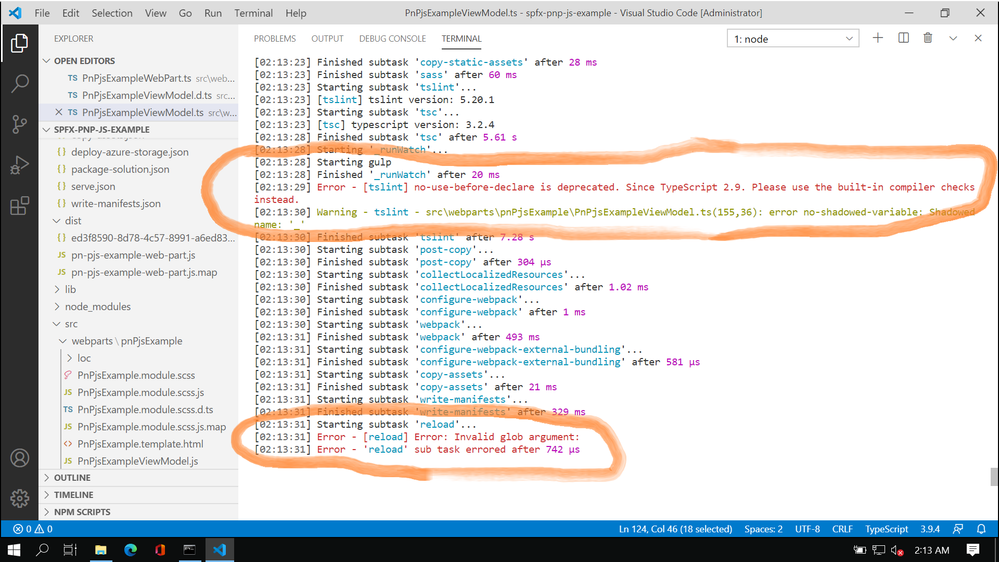Viewport: 999px width, 562px height.
Task: Click cursor position Ln 124, Col 46
Action: point(675,529)
